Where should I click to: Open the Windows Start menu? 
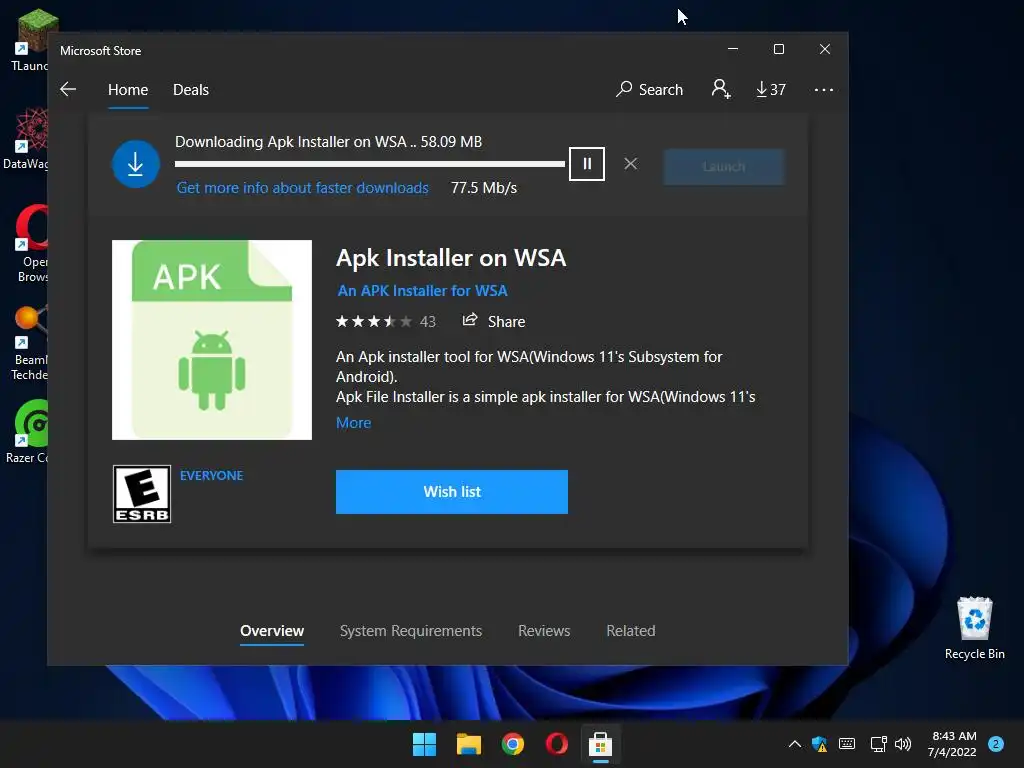tap(424, 744)
